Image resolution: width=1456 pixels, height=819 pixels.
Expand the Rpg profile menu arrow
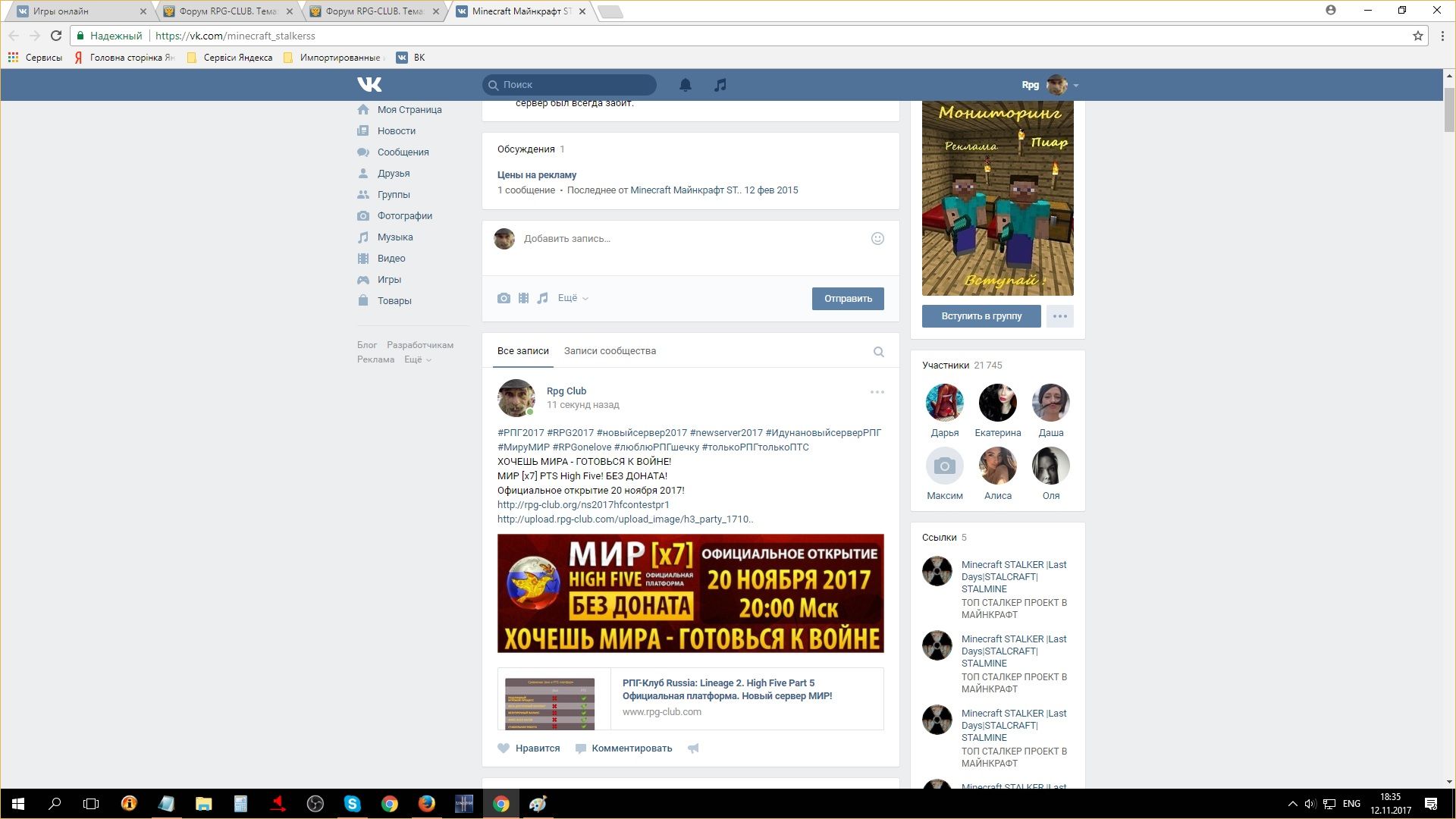coord(1076,86)
